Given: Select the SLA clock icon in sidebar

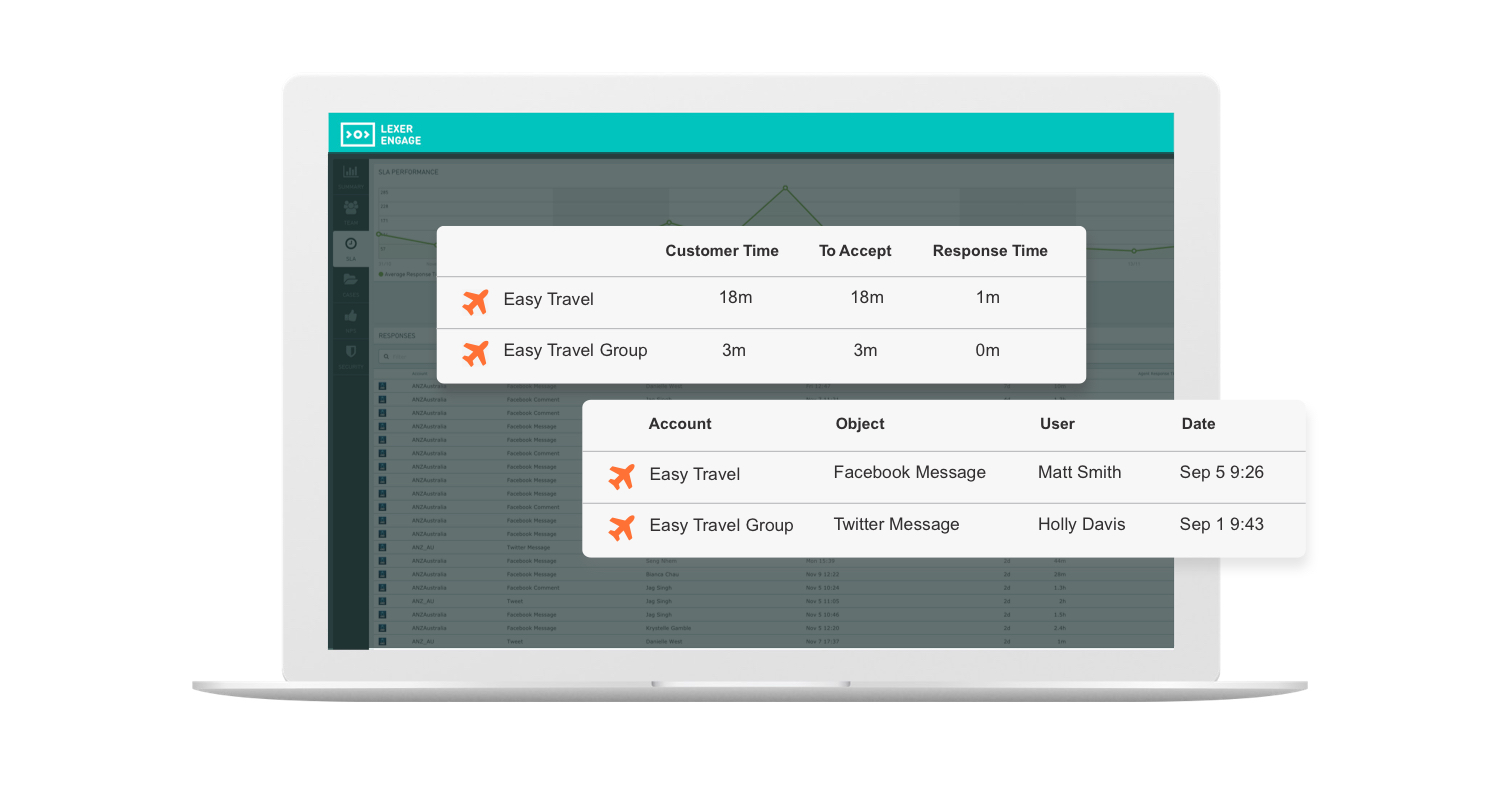Looking at the screenshot, I should click(x=351, y=243).
